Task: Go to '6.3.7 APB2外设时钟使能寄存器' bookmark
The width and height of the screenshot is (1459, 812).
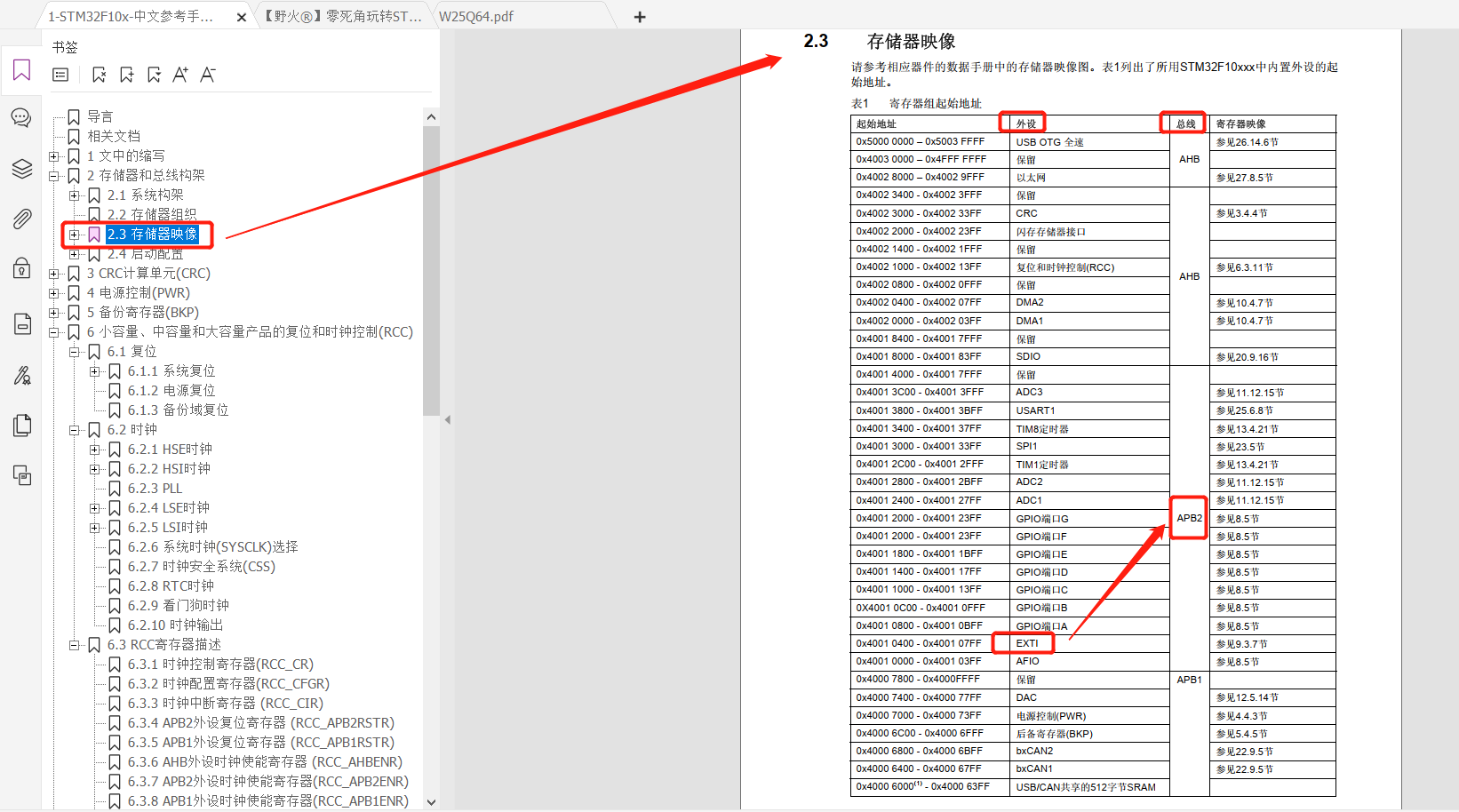Action: click(x=268, y=781)
